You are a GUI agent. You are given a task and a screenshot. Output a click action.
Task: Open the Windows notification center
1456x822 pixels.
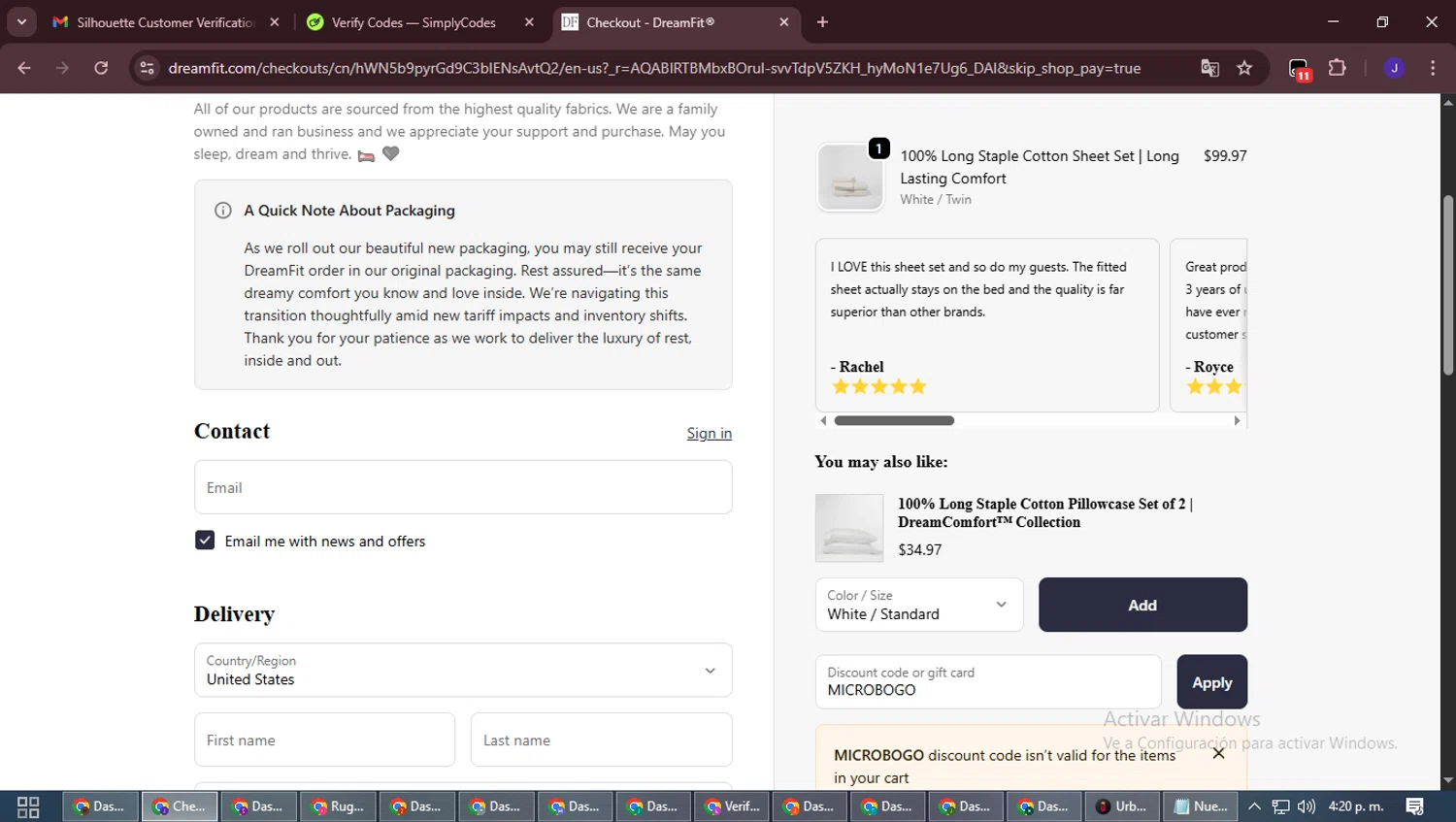tap(1415, 806)
